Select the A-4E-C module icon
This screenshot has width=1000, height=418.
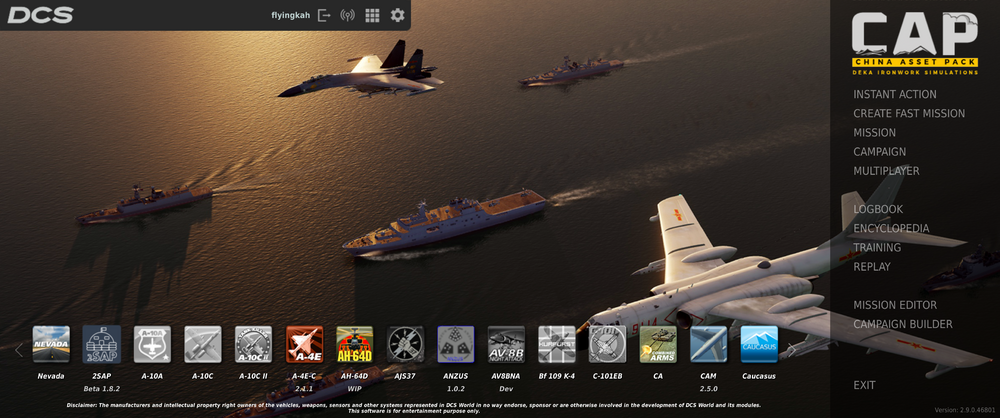[x=304, y=345]
